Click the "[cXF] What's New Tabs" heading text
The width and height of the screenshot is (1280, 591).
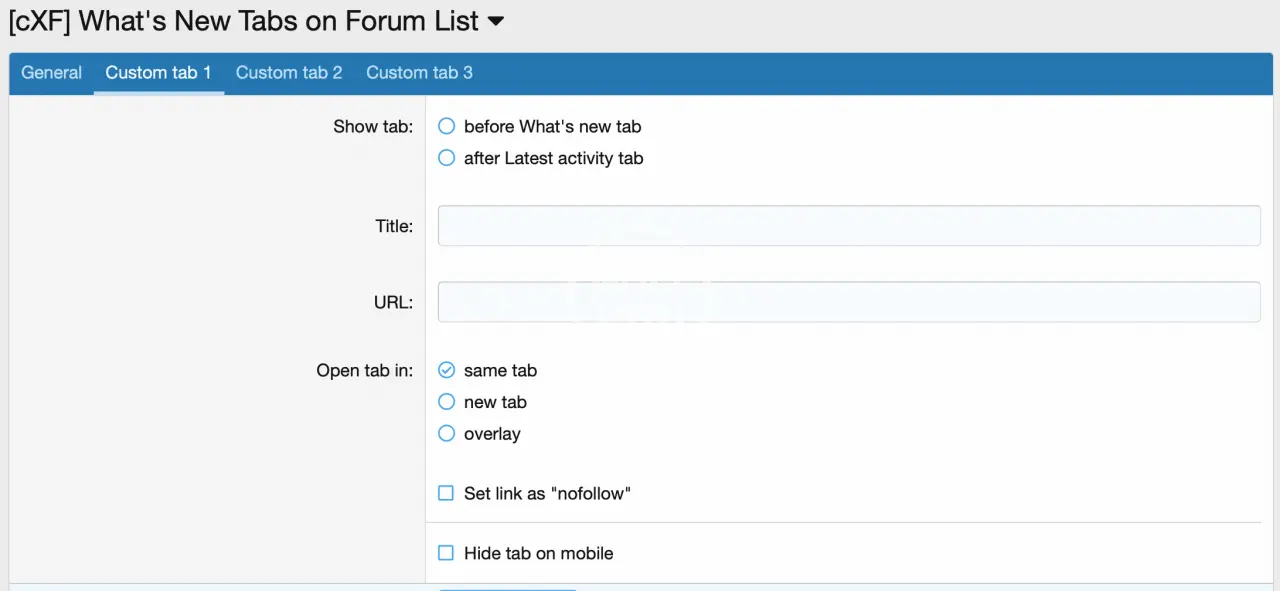pyautogui.click(x=243, y=22)
